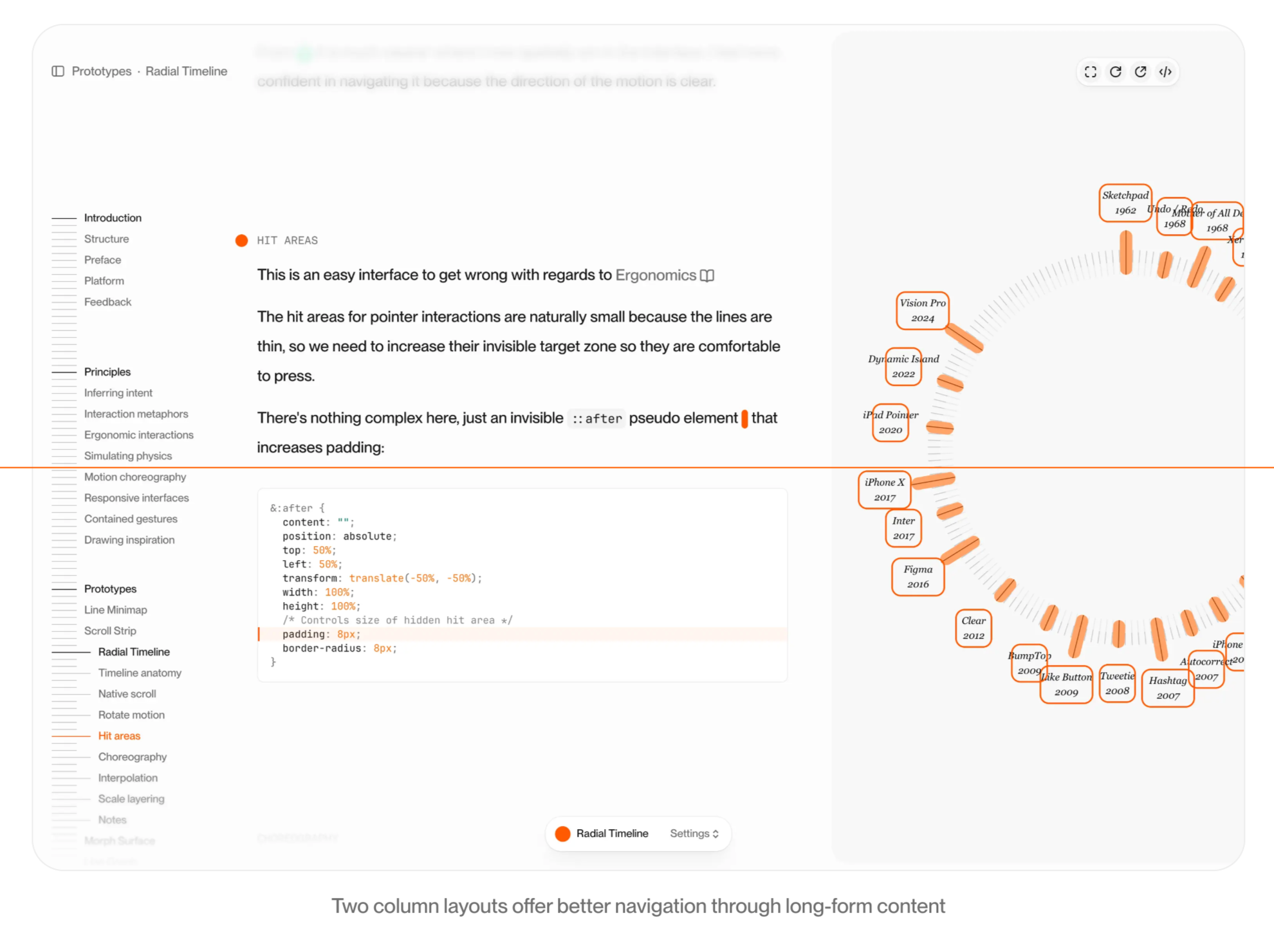Click the Vision Pro 2024 marker
Image resolution: width=1274 pixels, height=952 pixels.
point(923,311)
